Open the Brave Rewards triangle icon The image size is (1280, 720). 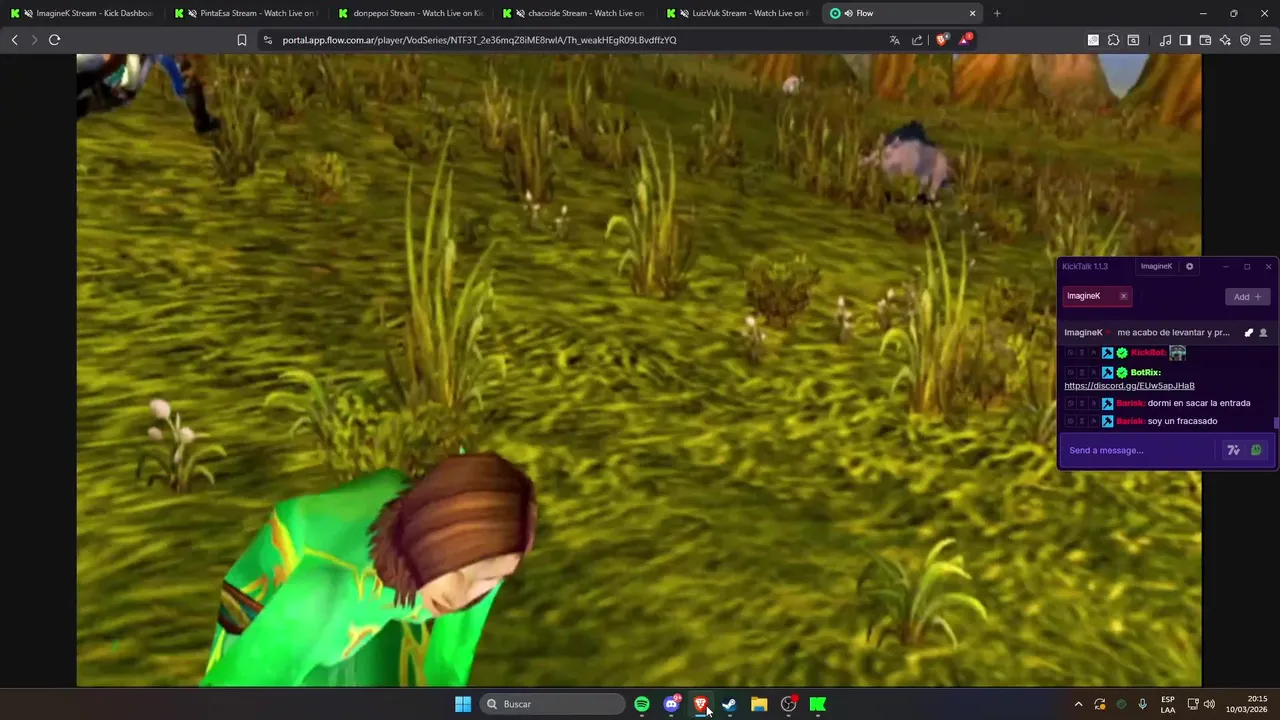965,40
